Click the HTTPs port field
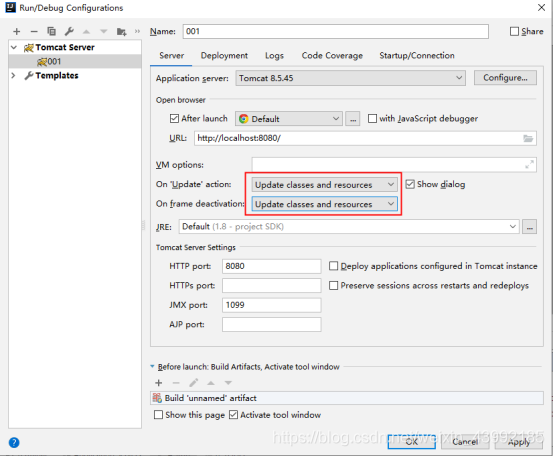 (272, 285)
